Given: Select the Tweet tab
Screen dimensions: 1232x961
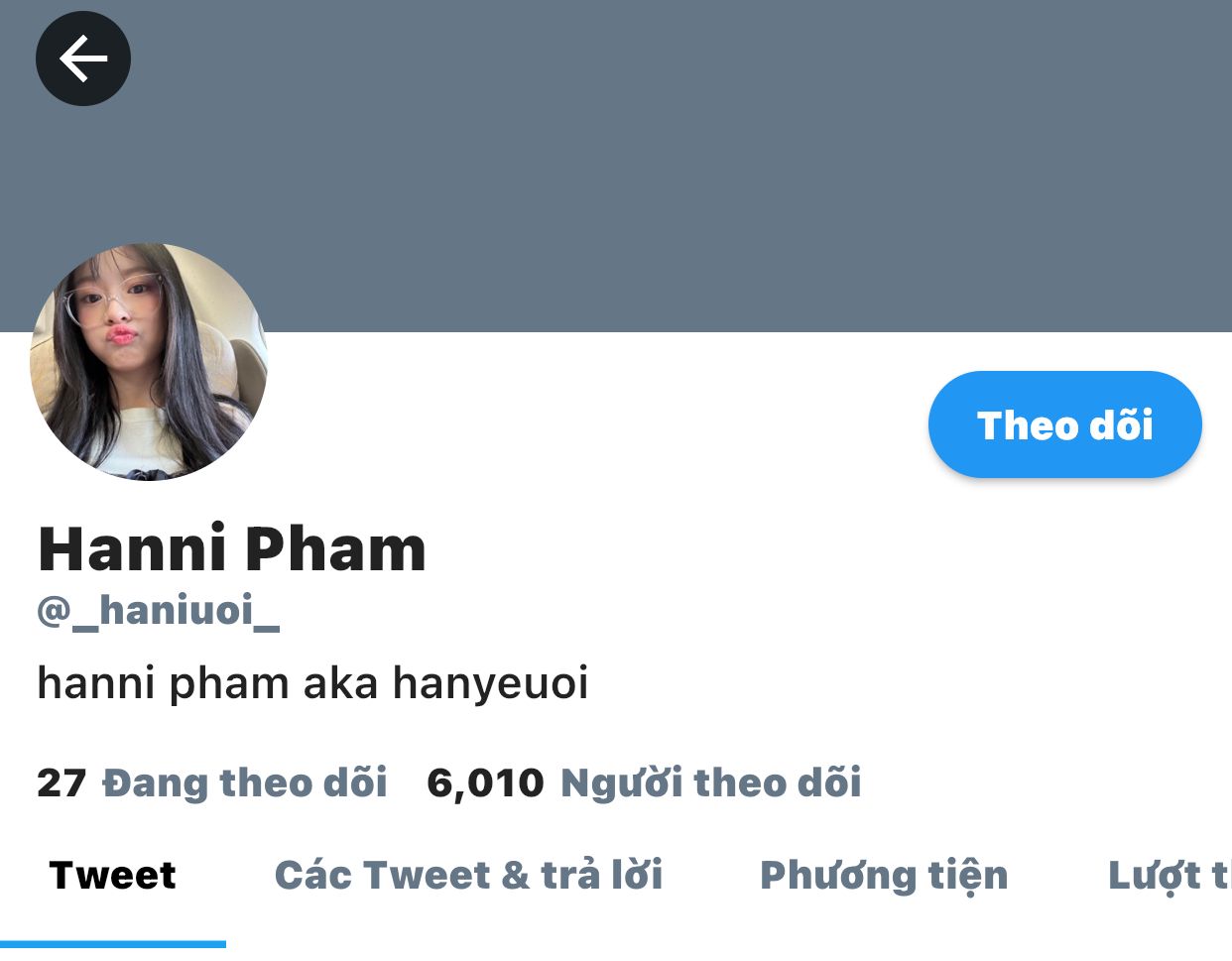Looking at the screenshot, I should coord(112,876).
